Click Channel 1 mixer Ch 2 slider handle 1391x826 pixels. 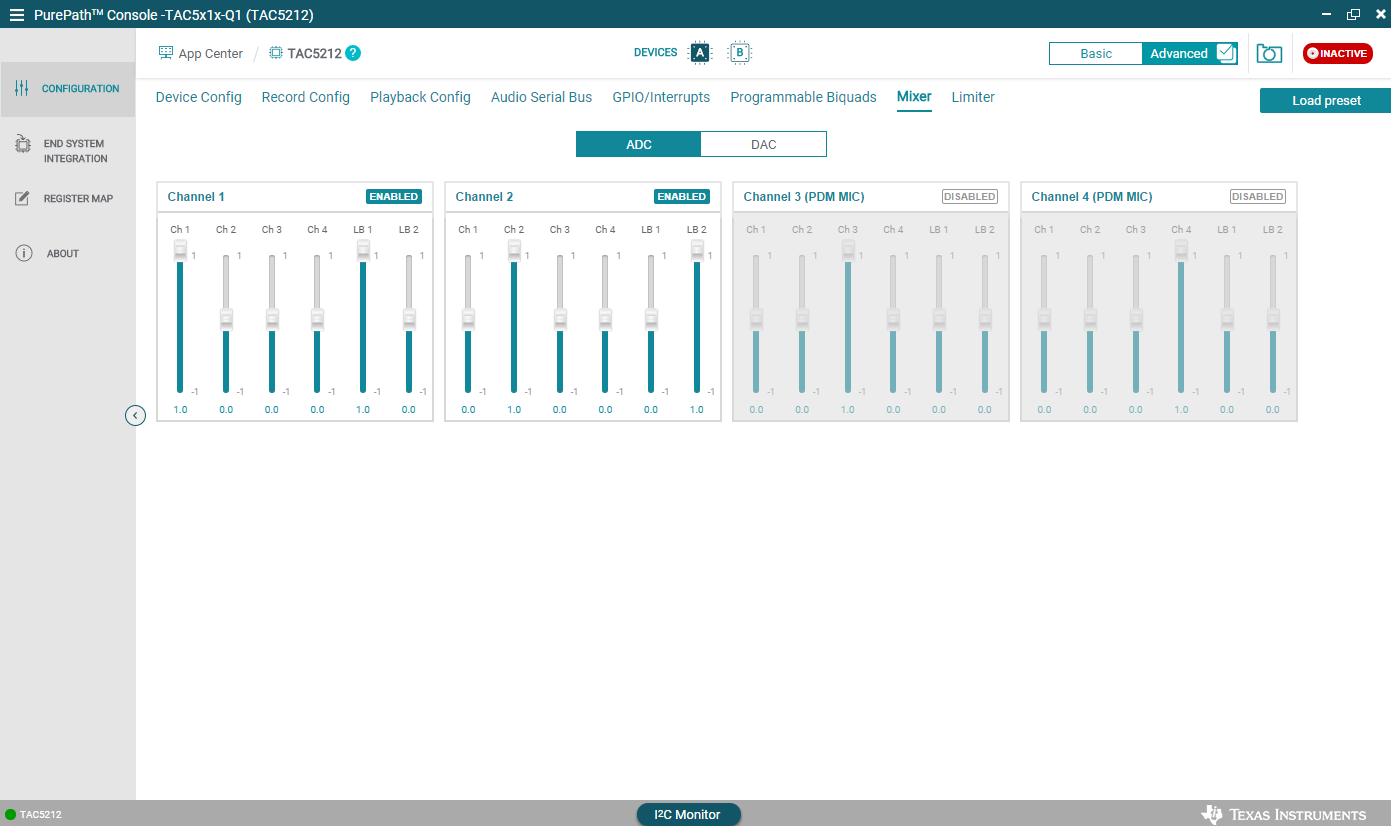(226, 319)
